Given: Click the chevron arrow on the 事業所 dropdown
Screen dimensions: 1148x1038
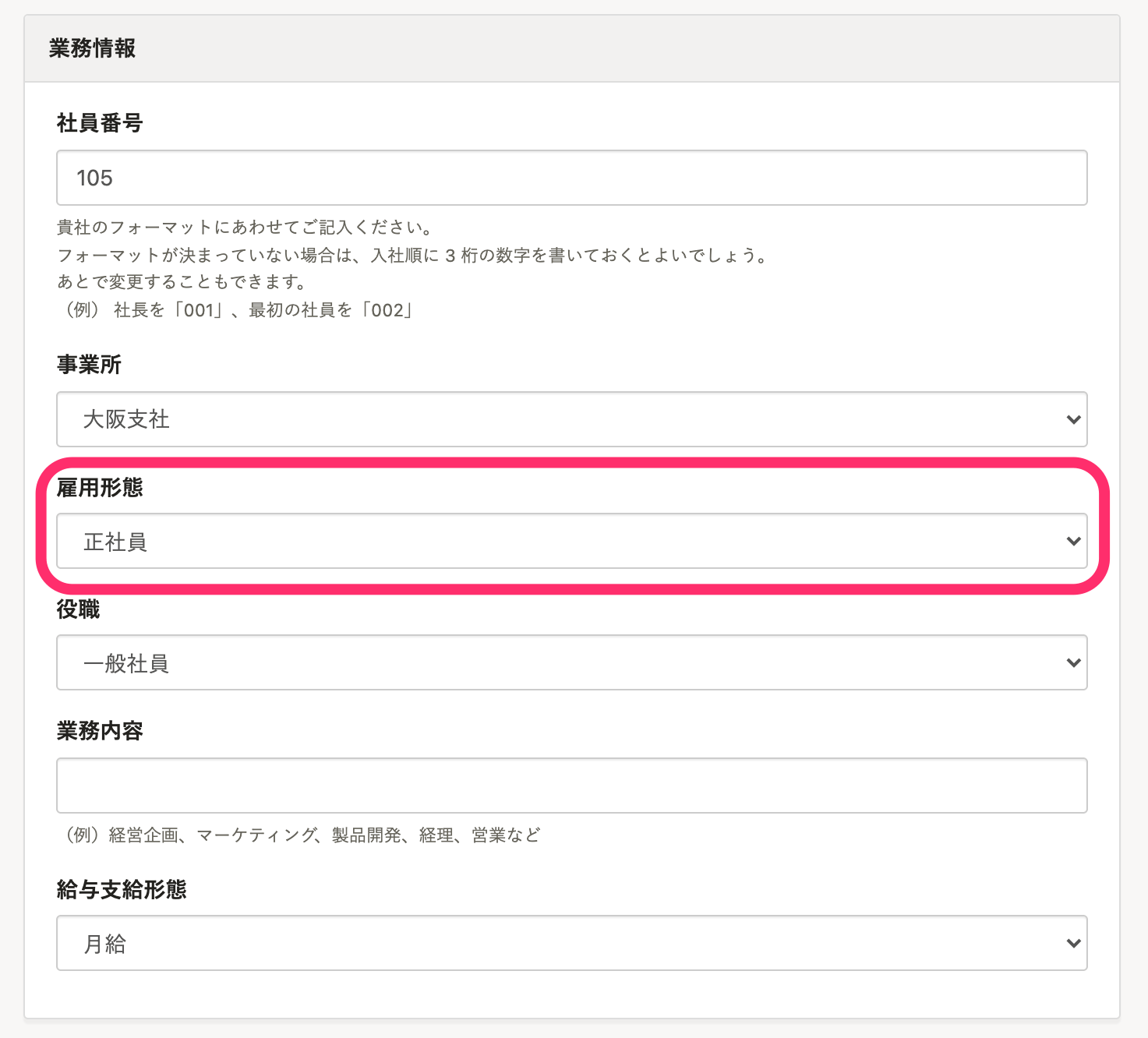Looking at the screenshot, I should click(1073, 419).
